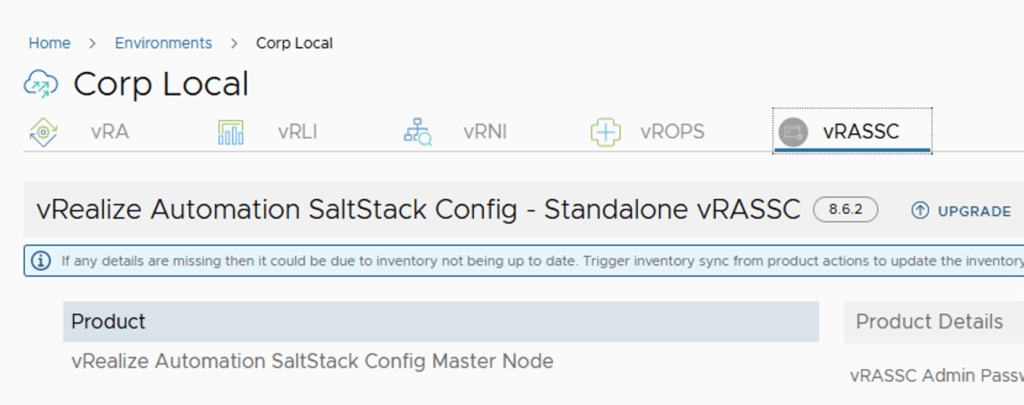
Task: Open the vROPS tab label
Action: pyautogui.click(x=672, y=132)
